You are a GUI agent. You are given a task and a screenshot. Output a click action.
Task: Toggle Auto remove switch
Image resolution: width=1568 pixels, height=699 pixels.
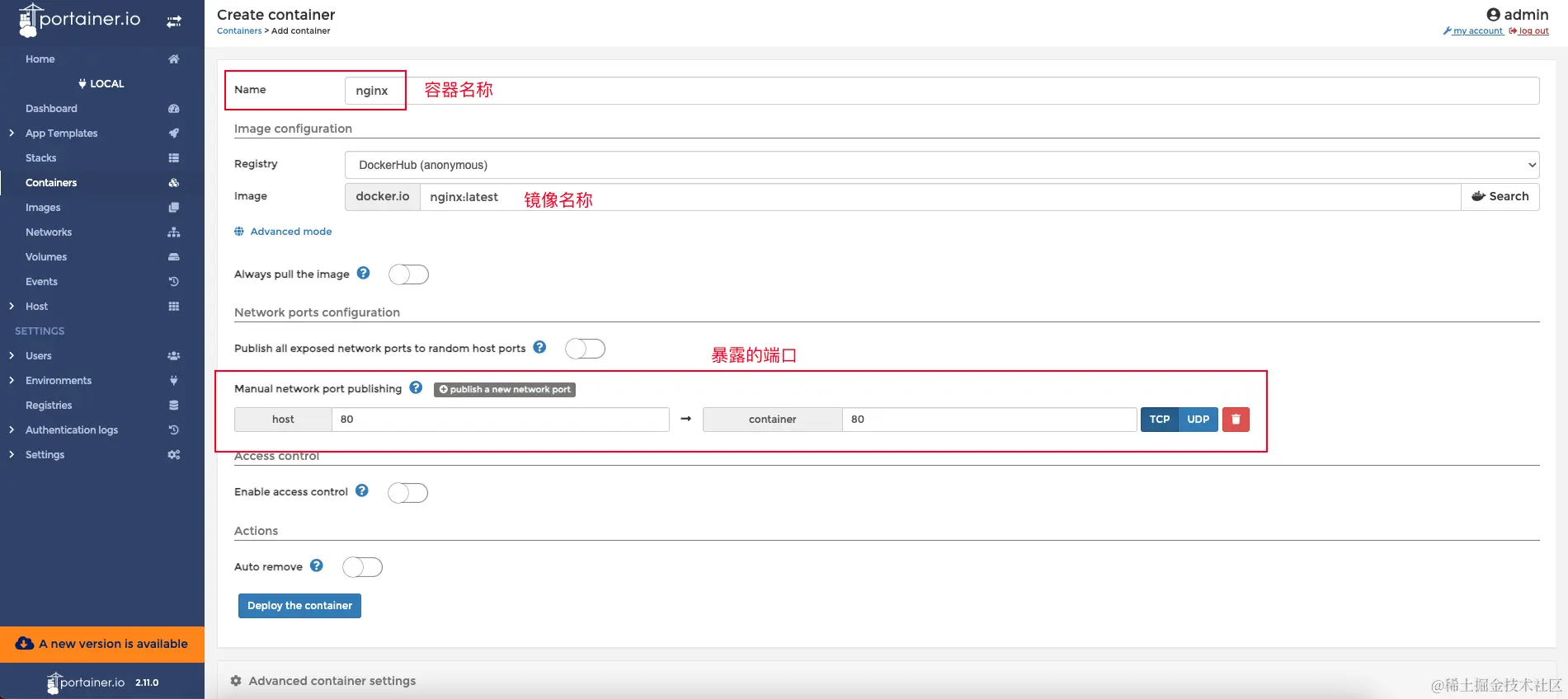[x=362, y=567]
